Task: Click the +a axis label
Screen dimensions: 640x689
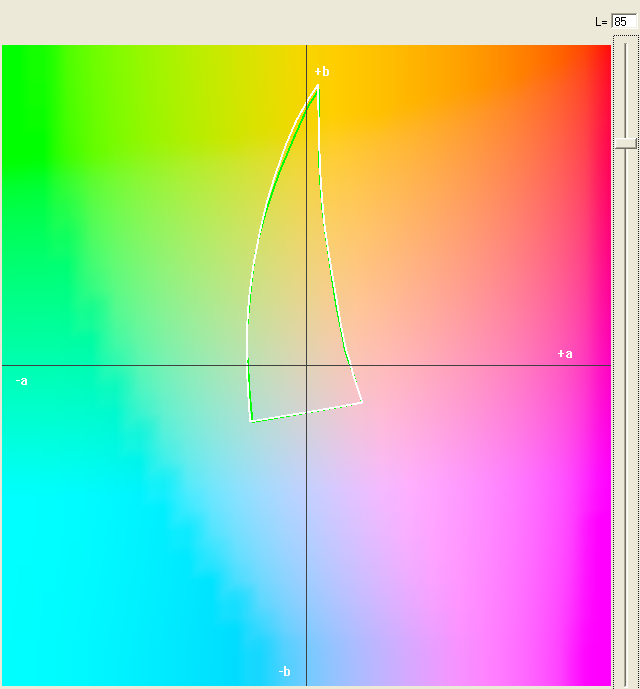Action: pyautogui.click(x=565, y=354)
